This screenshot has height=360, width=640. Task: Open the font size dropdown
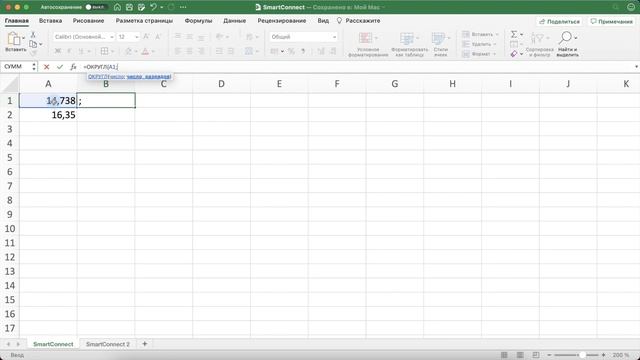click(x=136, y=37)
